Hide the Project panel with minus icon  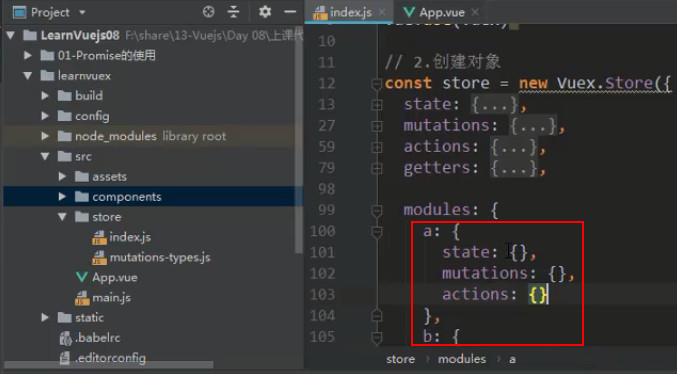(290, 12)
